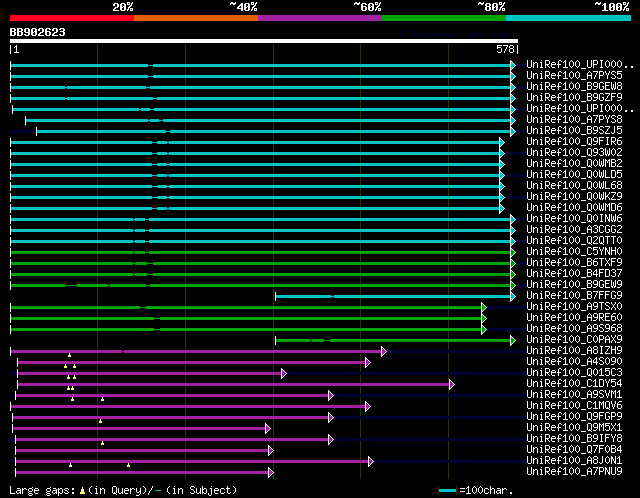Click the arrowhead ending the Q015C3 alignment
Image resolution: width=640 pixels, height=498 pixels.
284,374
